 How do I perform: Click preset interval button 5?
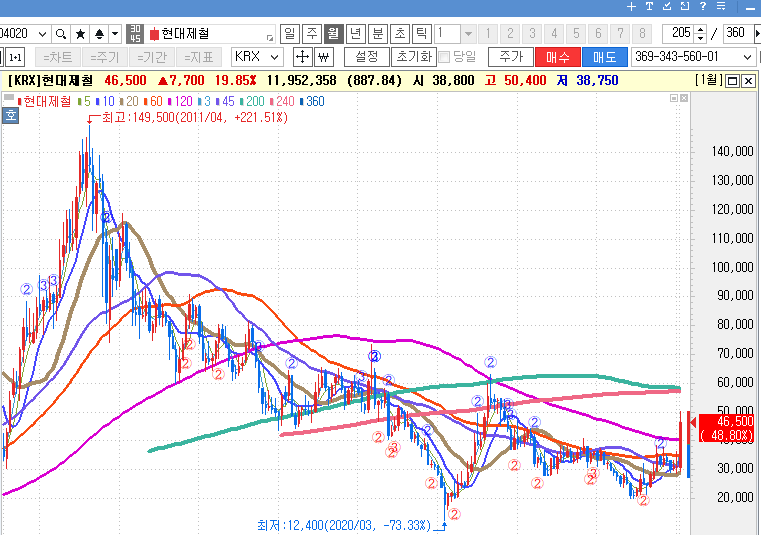click(576, 33)
